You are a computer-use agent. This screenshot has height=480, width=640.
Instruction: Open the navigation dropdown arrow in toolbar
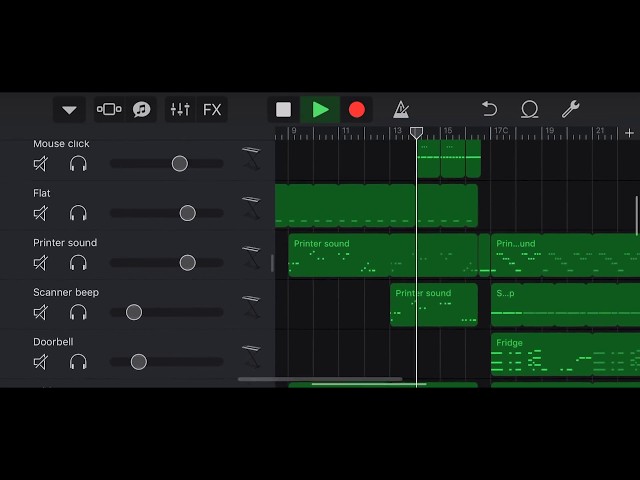click(69, 110)
